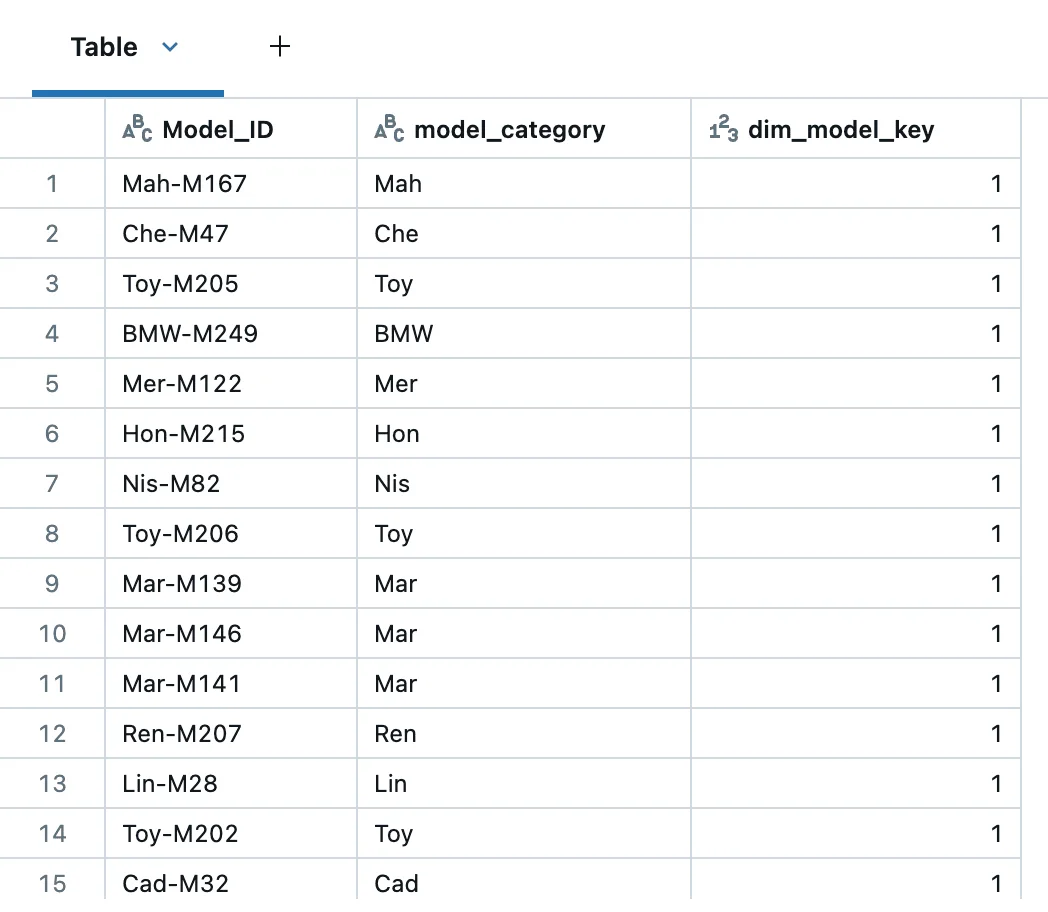The image size is (1048, 912).
Task: Click the numeric type icon beside dim_model_key
Action: pyautogui.click(x=723, y=129)
